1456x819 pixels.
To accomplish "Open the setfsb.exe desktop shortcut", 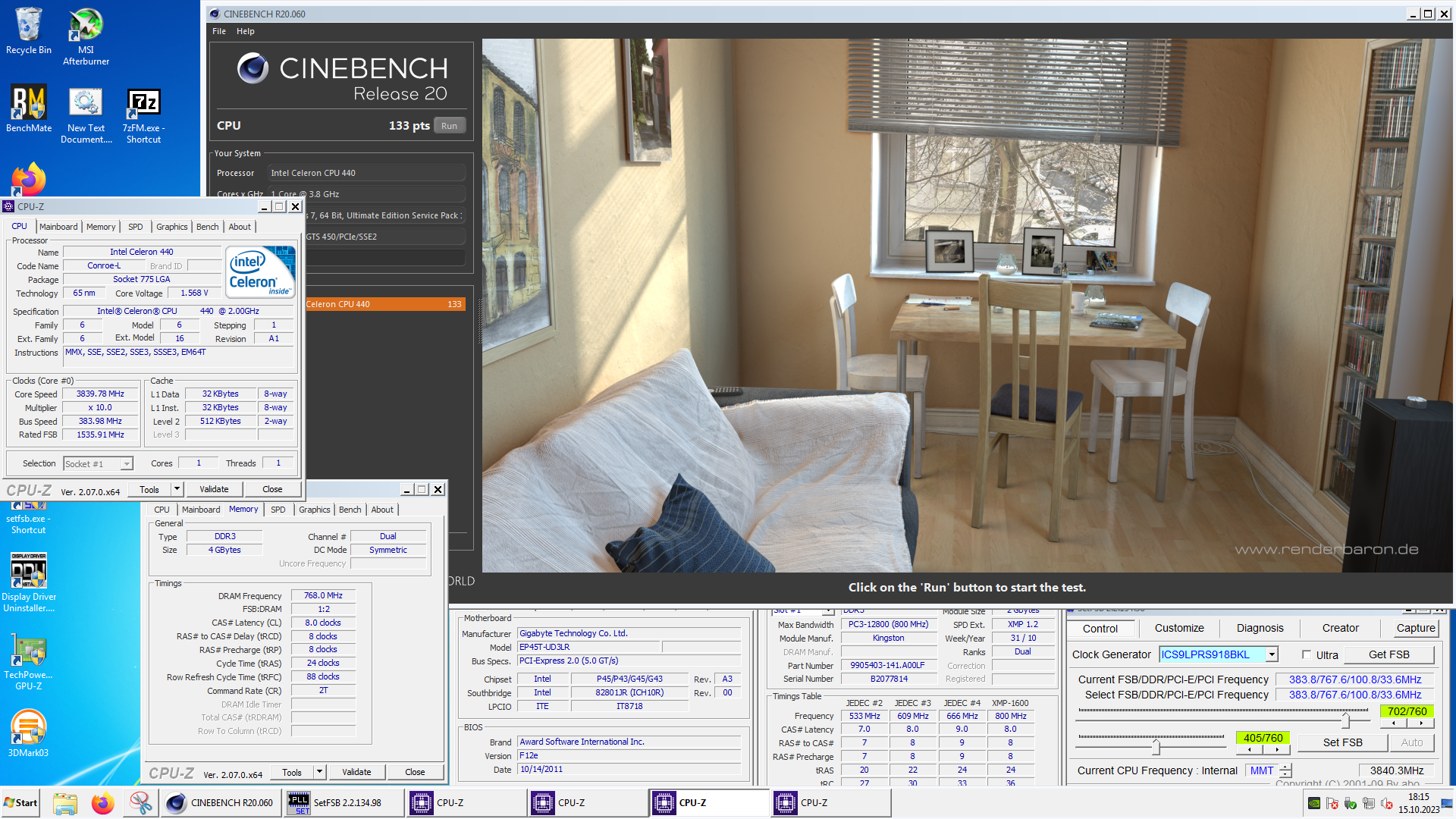I will (x=28, y=519).
